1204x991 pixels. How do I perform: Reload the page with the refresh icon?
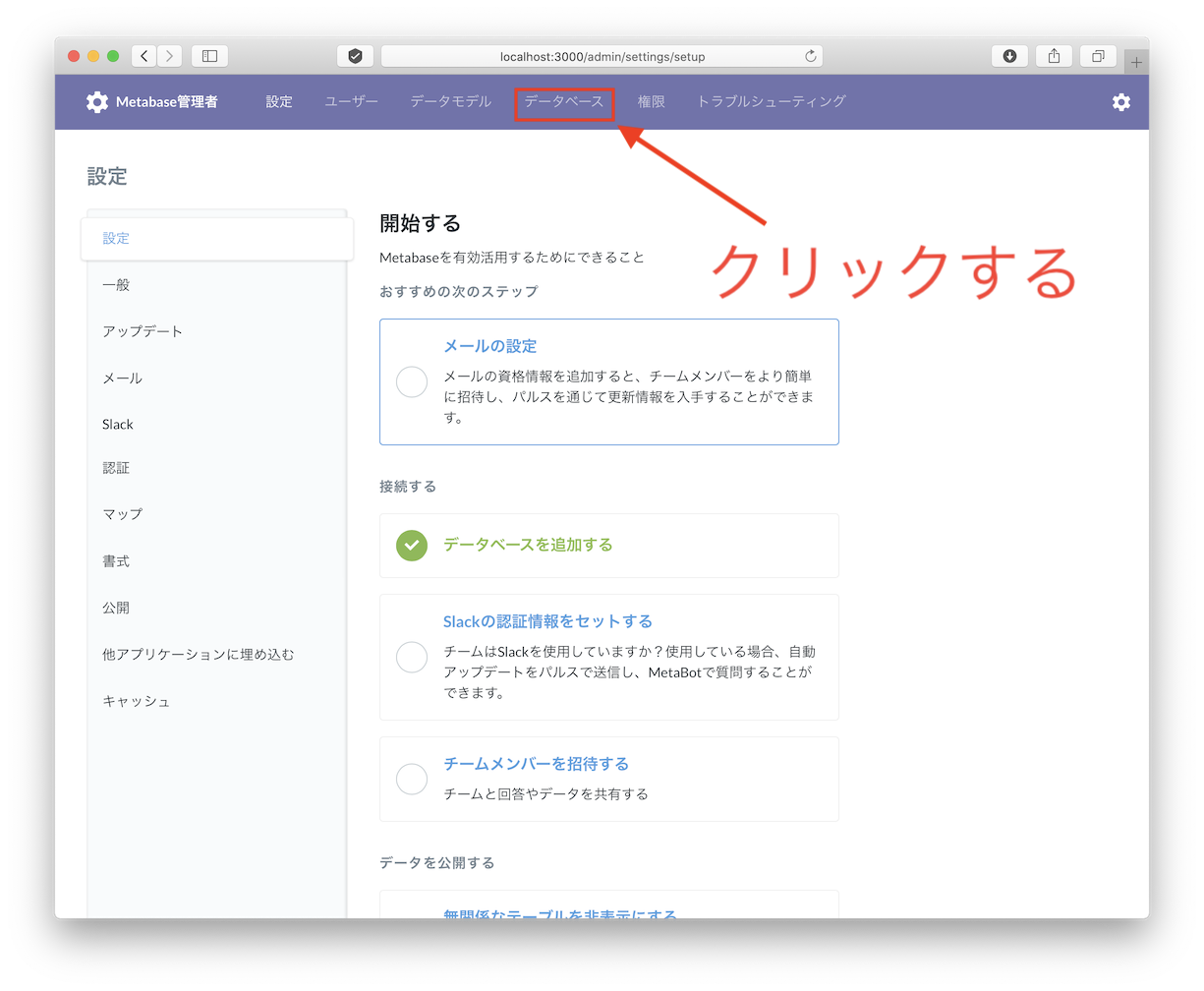pos(811,56)
